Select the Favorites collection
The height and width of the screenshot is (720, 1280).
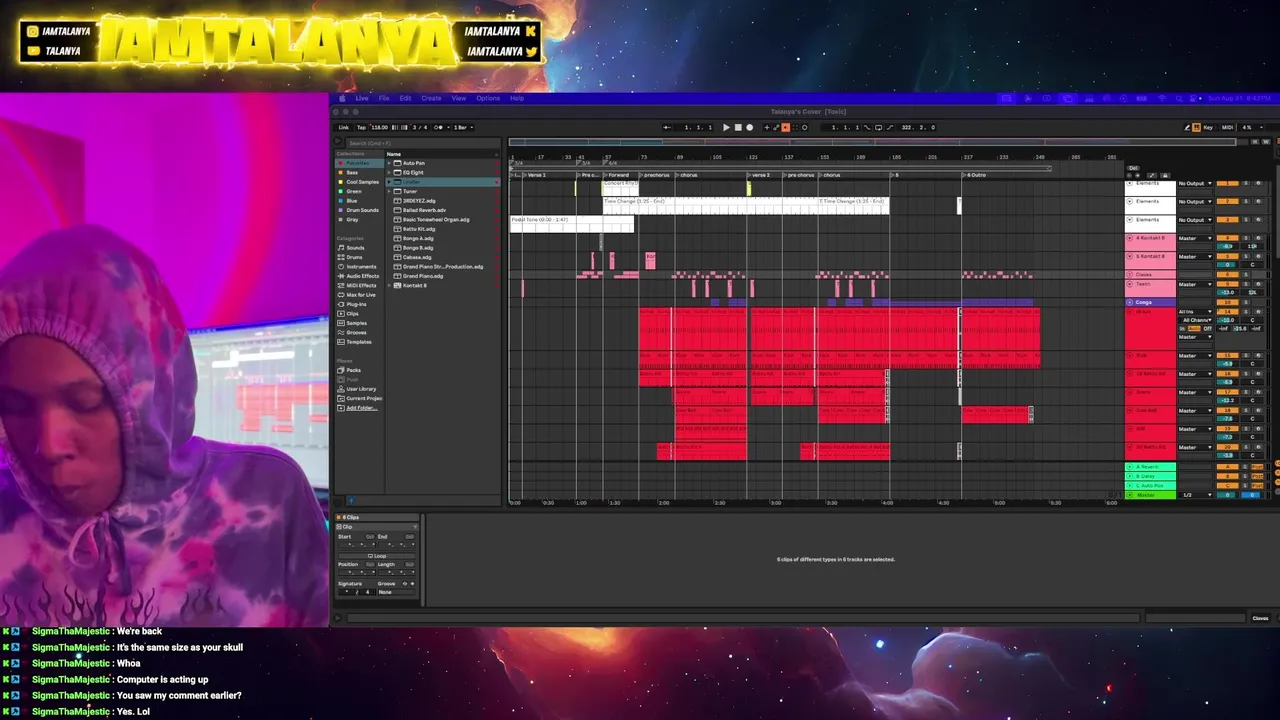pos(358,163)
